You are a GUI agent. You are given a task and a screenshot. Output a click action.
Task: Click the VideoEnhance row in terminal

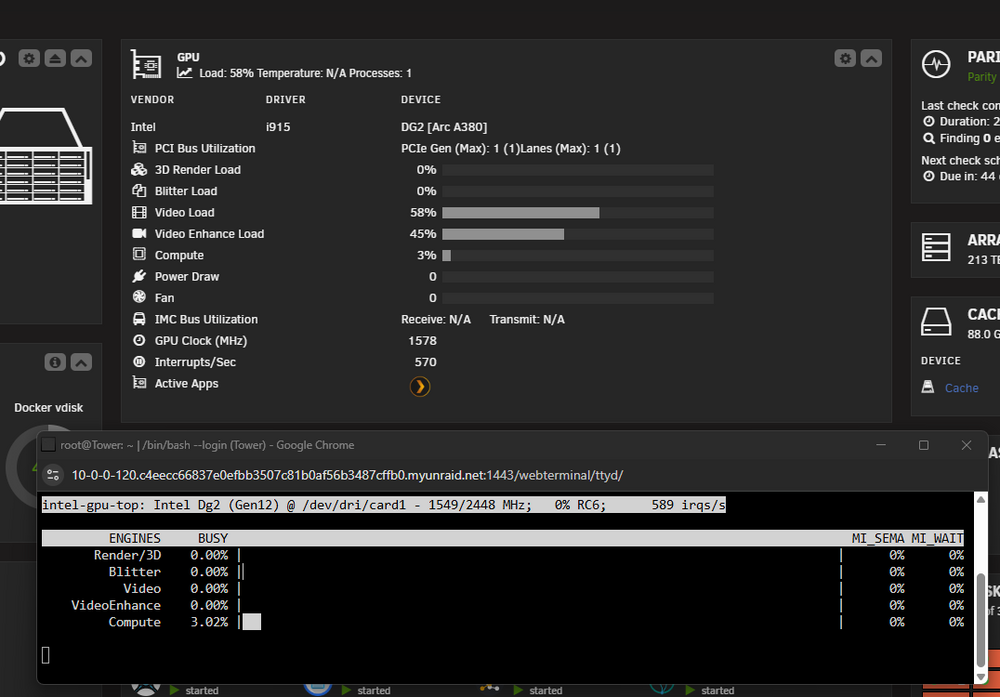pos(503,605)
